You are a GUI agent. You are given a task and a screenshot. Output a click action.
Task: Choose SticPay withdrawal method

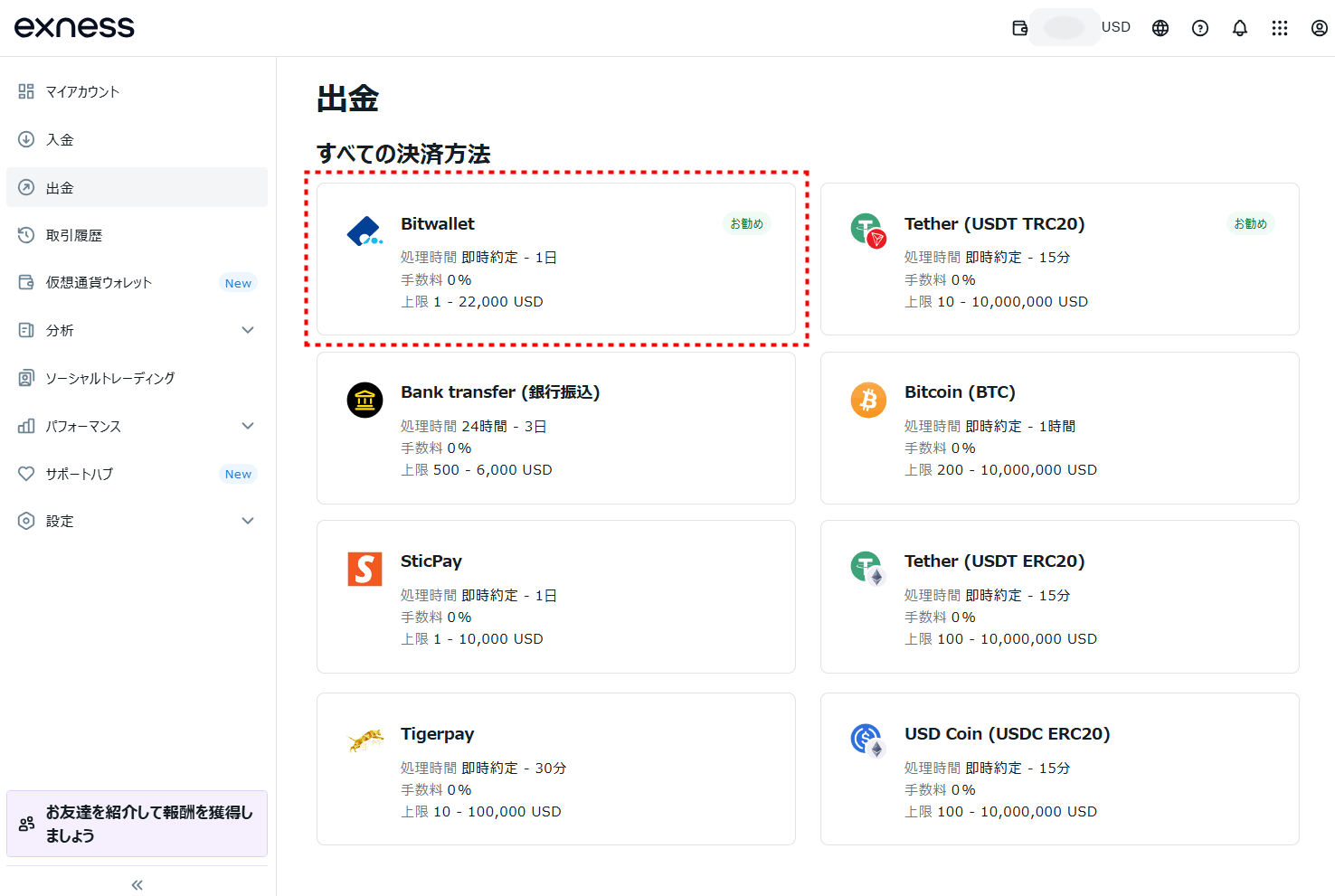point(556,597)
